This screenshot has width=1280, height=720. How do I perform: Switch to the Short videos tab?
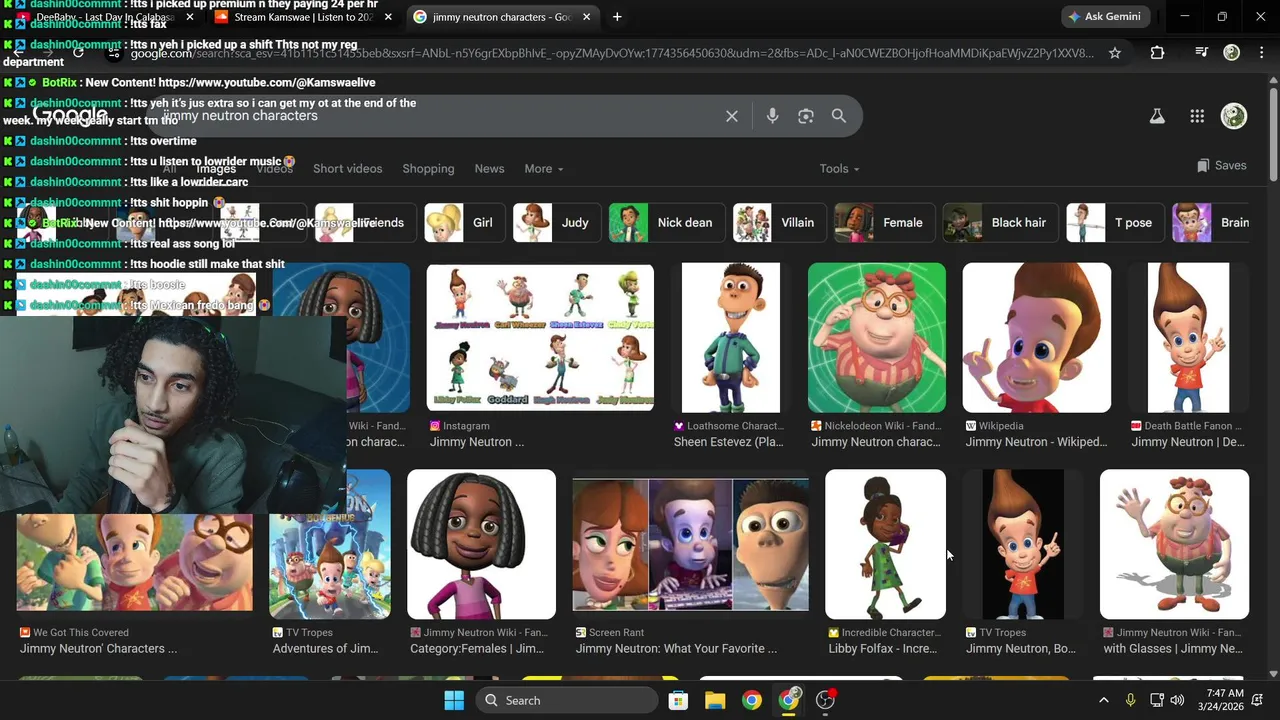click(347, 169)
